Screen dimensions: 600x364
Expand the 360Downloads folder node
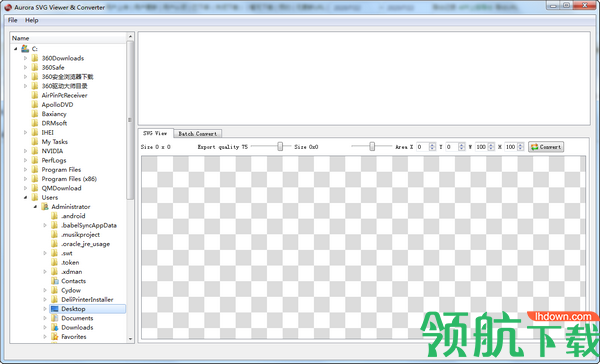click(26, 58)
